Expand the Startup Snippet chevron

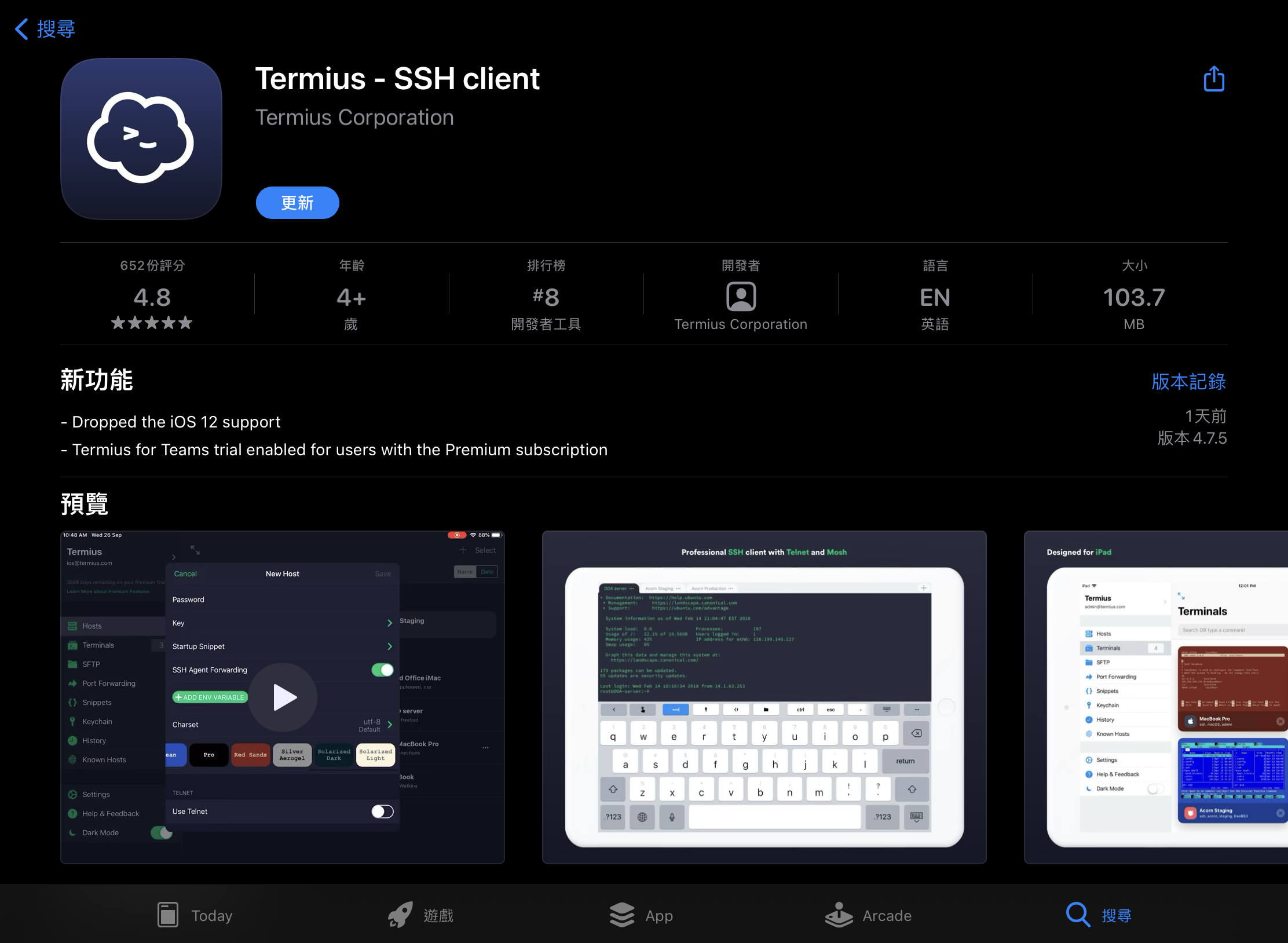(390, 646)
